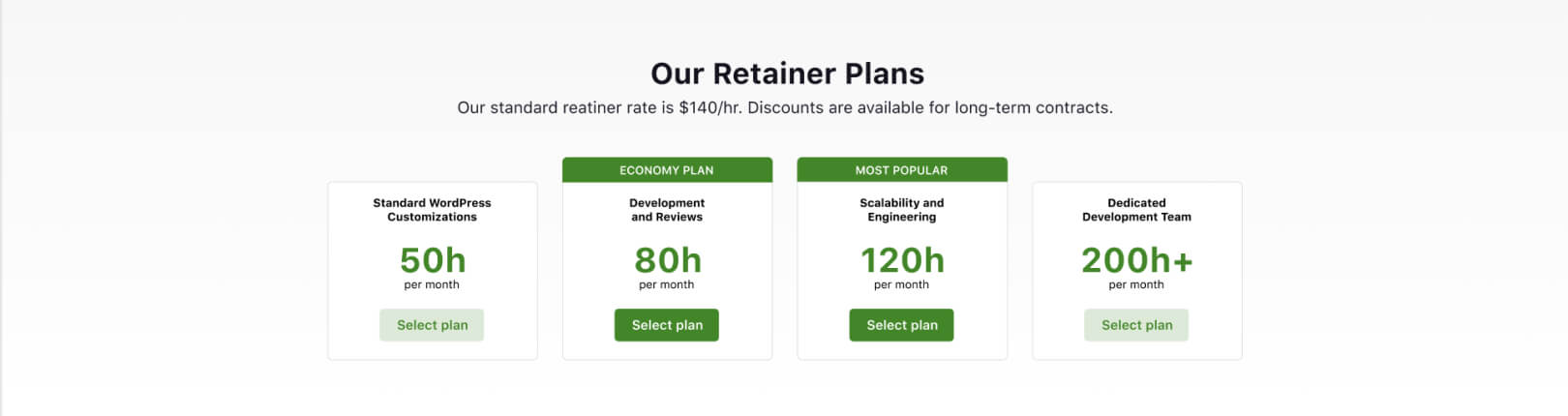Click the standard retainer rate subtitle
This screenshot has height=416, width=1568.
[785, 107]
